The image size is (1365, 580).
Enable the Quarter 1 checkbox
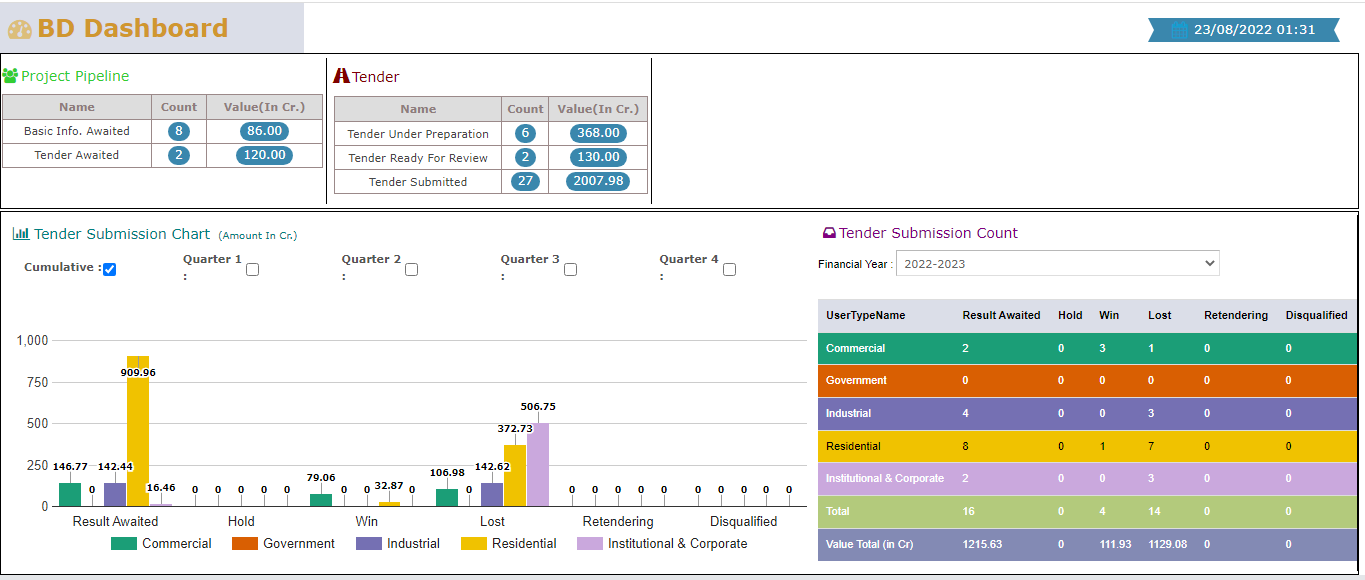tap(252, 269)
